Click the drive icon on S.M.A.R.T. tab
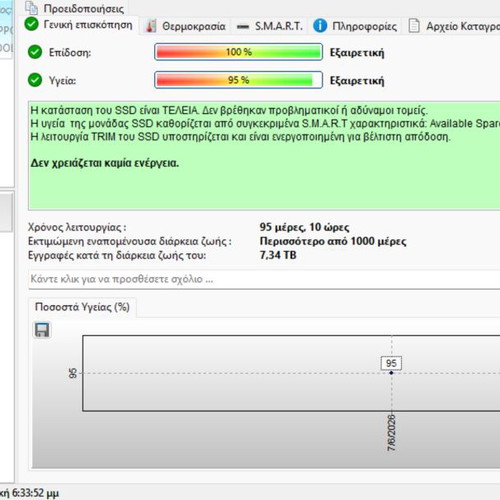Viewport: 500px width, 500px height. [x=243, y=26]
